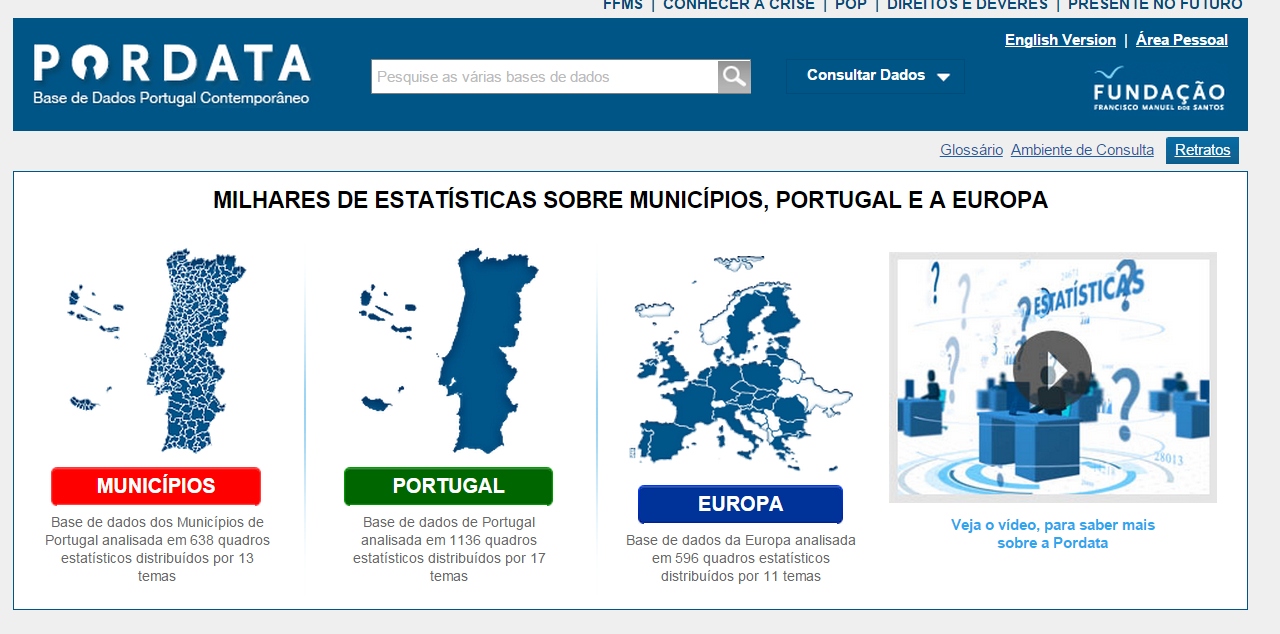1280x634 pixels.
Task: Open Área Pessoal
Action: (x=1182, y=40)
